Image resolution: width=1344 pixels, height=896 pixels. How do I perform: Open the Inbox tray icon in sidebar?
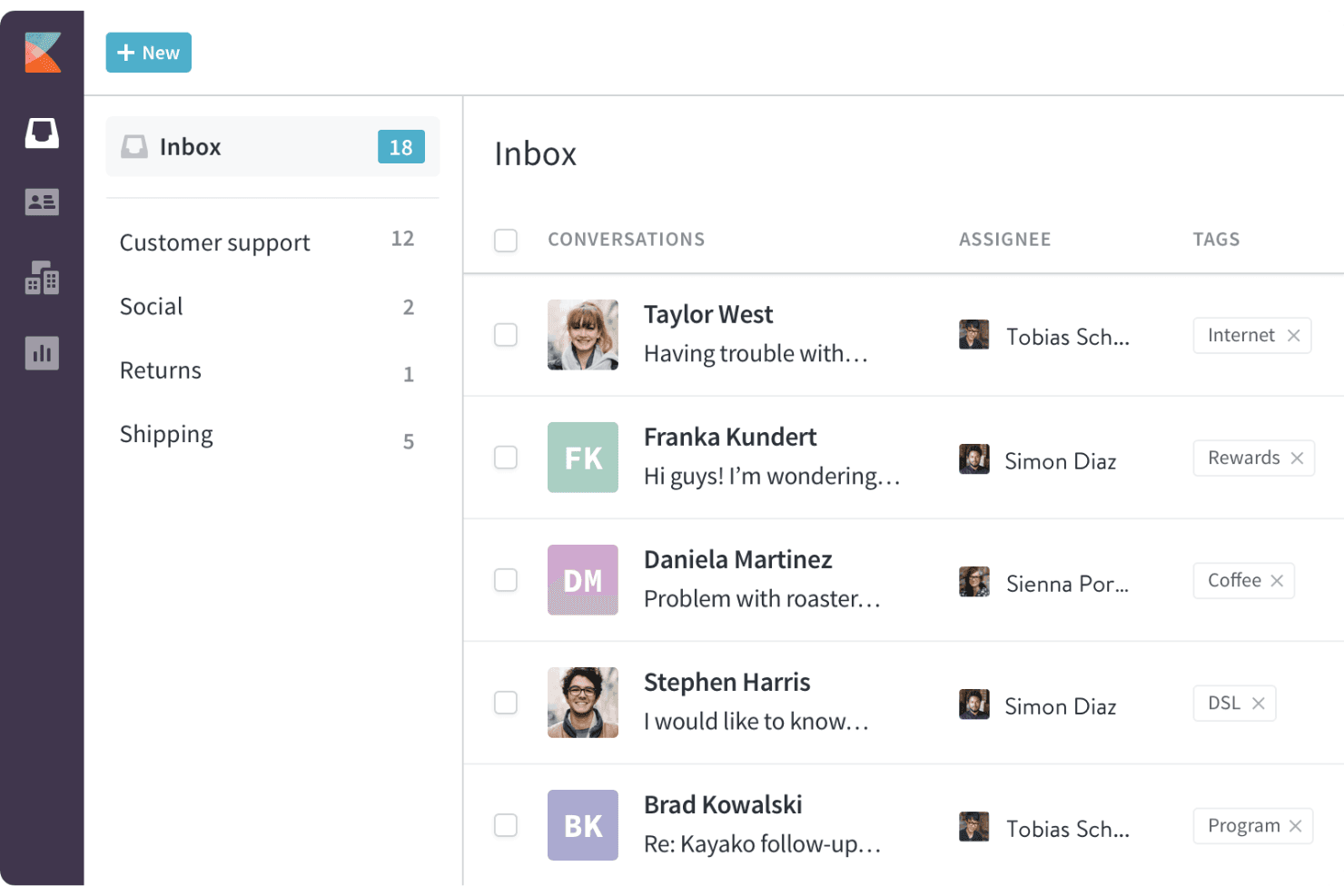click(x=42, y=133)
